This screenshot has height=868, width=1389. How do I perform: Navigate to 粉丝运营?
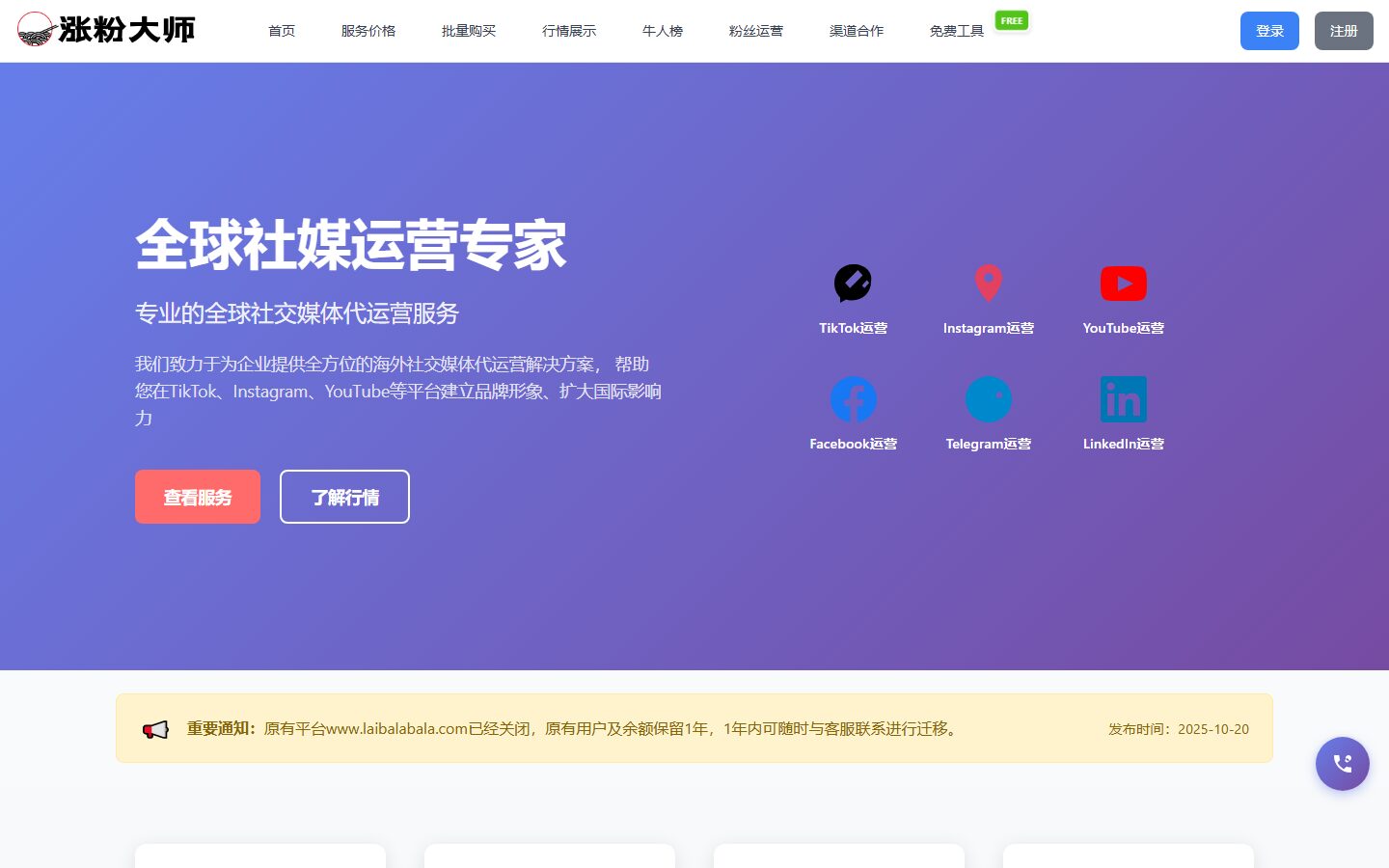(x=756, y=31)
